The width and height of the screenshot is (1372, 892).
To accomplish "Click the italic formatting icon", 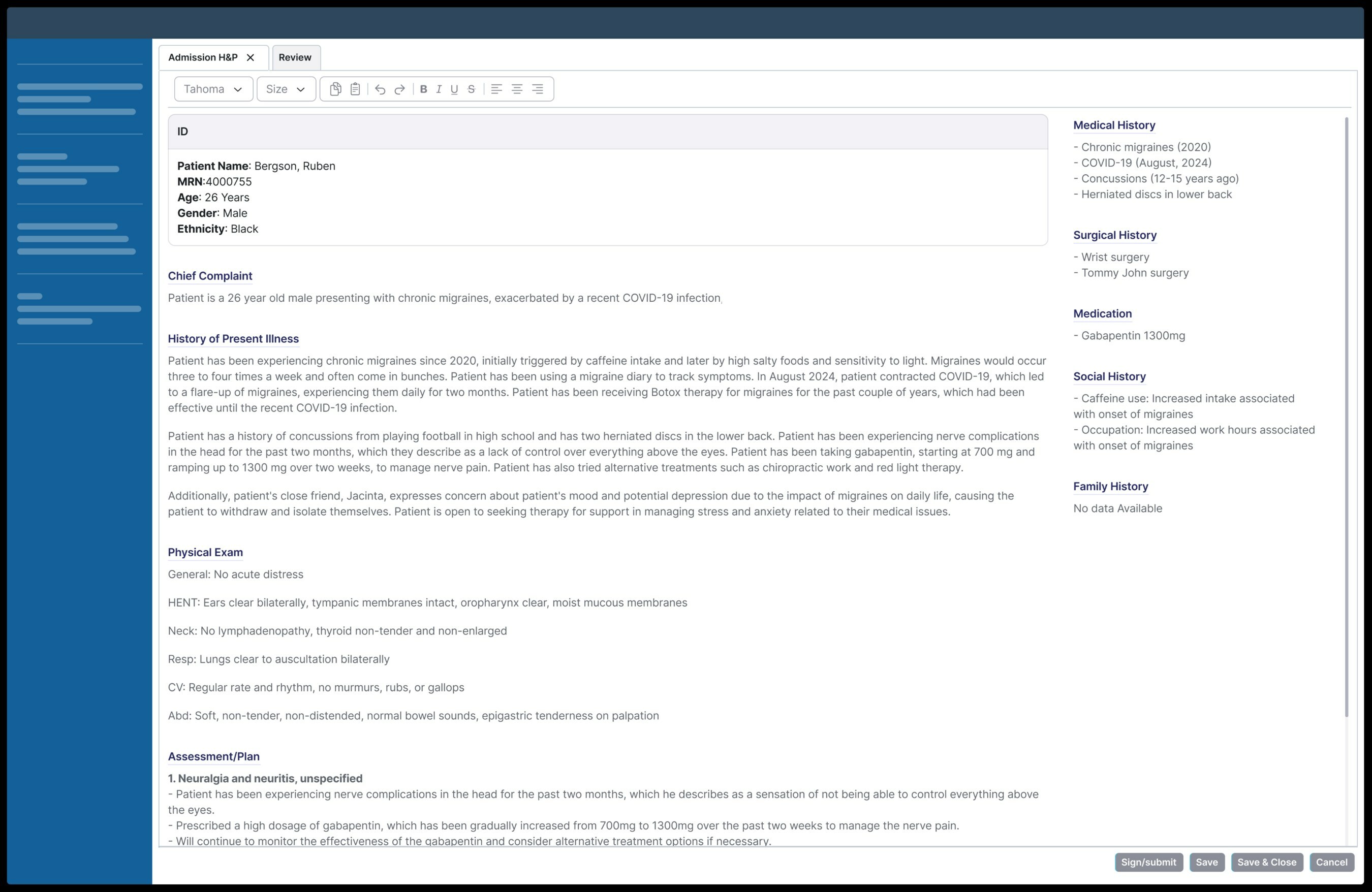I will tap(438, 89).
